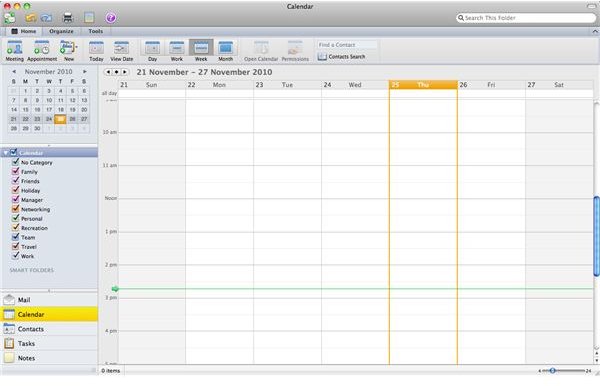Click the My Day icon in the title toolbar
This screenshot has height=386, width=600.
(89, 18)
